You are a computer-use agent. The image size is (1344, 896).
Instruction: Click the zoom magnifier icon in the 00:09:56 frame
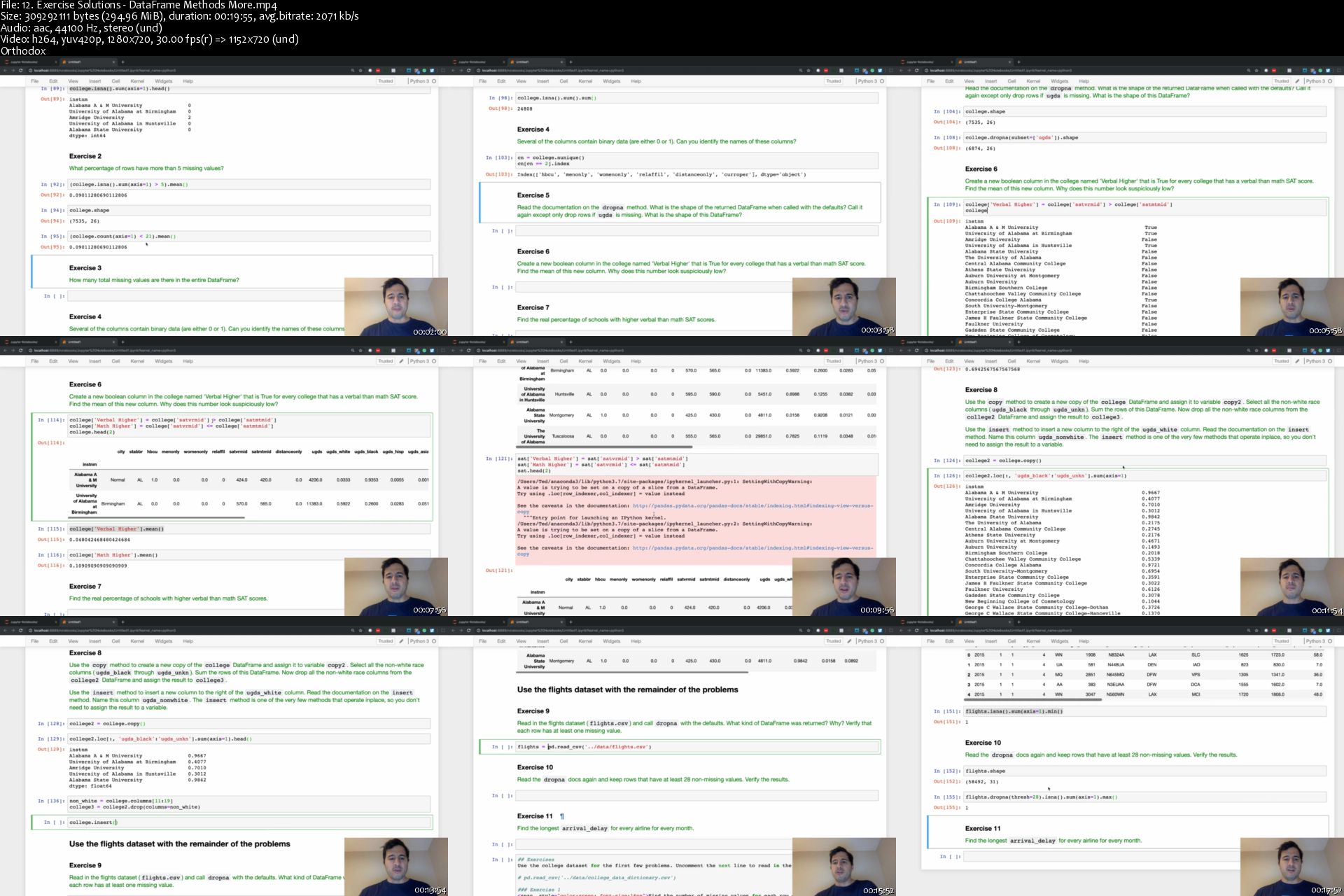[802, 351]
